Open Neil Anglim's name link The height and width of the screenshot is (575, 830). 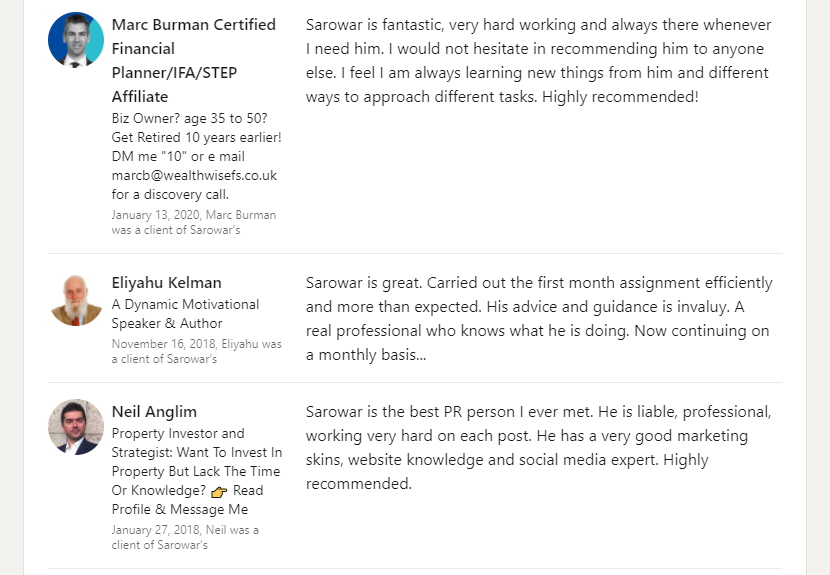click(154, 412)
